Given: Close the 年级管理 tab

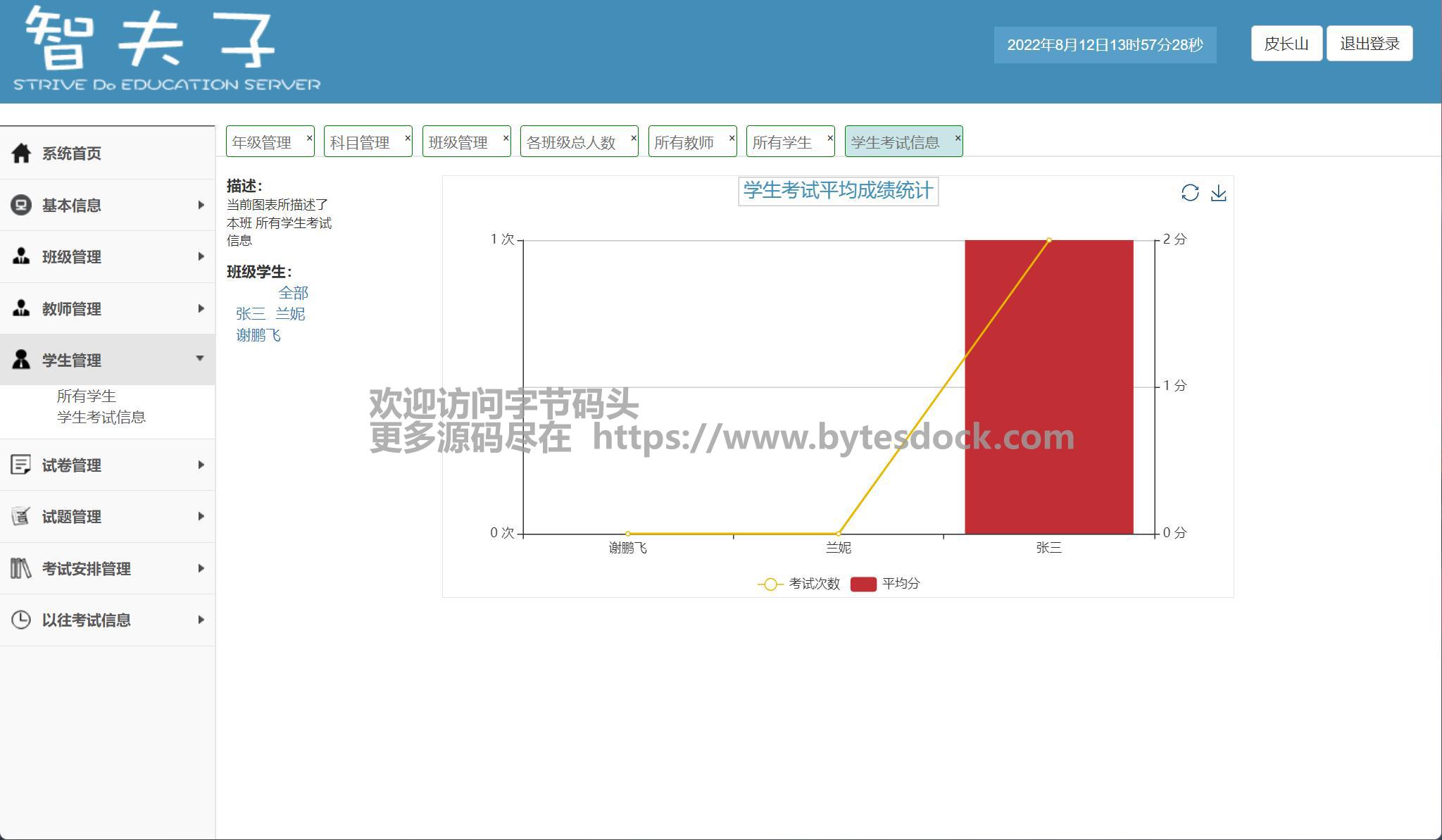Looking at the screenshot, I should tap(309, 138).
